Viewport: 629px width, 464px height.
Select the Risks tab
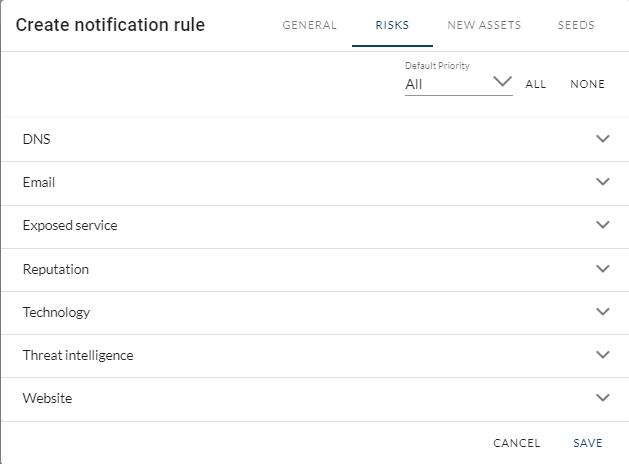coord(392,25)
